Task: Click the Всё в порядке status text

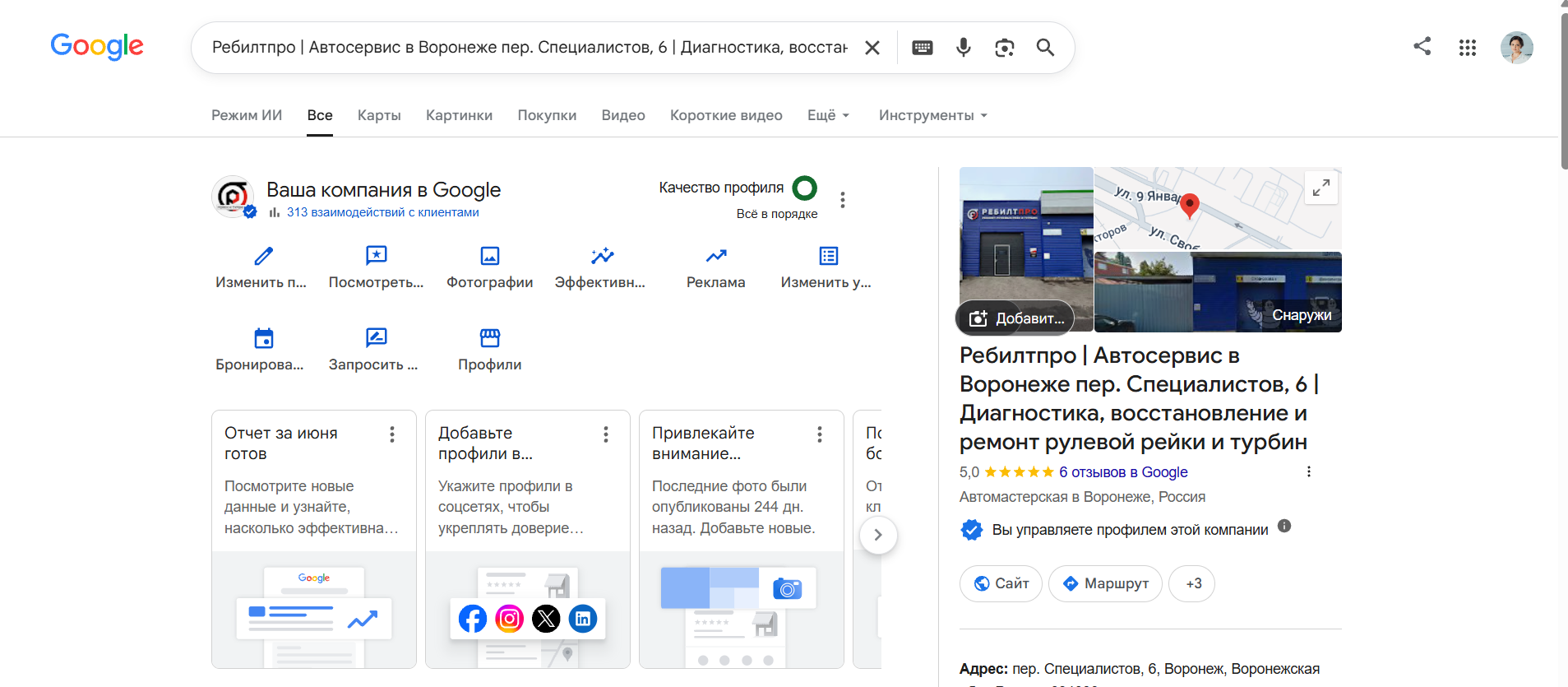Action: pos(777,214)
